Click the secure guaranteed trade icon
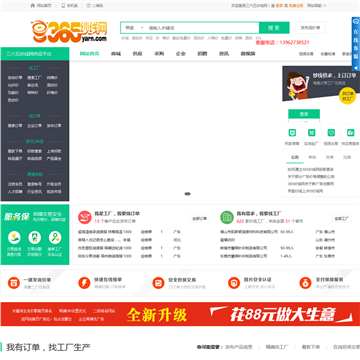Screen dimensions: 360x360 pos(158,283)
